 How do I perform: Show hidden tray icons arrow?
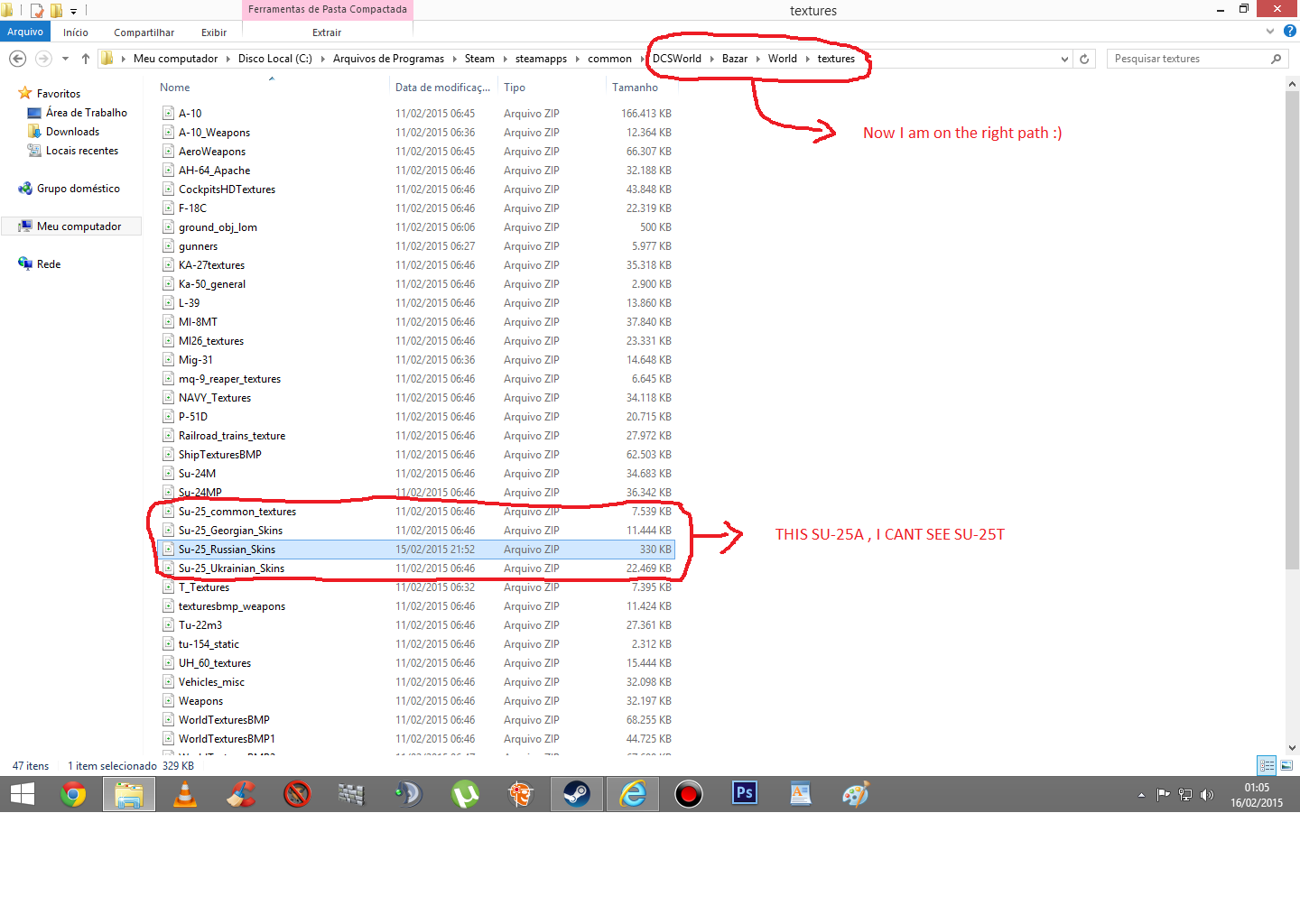point(1141,795)
